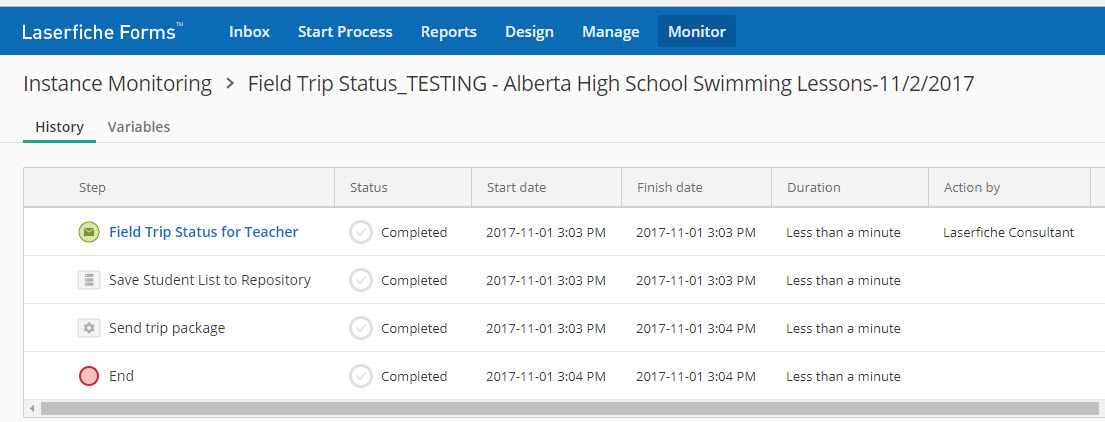Click Completed checkmark icon in Save Student List row
The image size is (1105, 422).
point(361,280)
